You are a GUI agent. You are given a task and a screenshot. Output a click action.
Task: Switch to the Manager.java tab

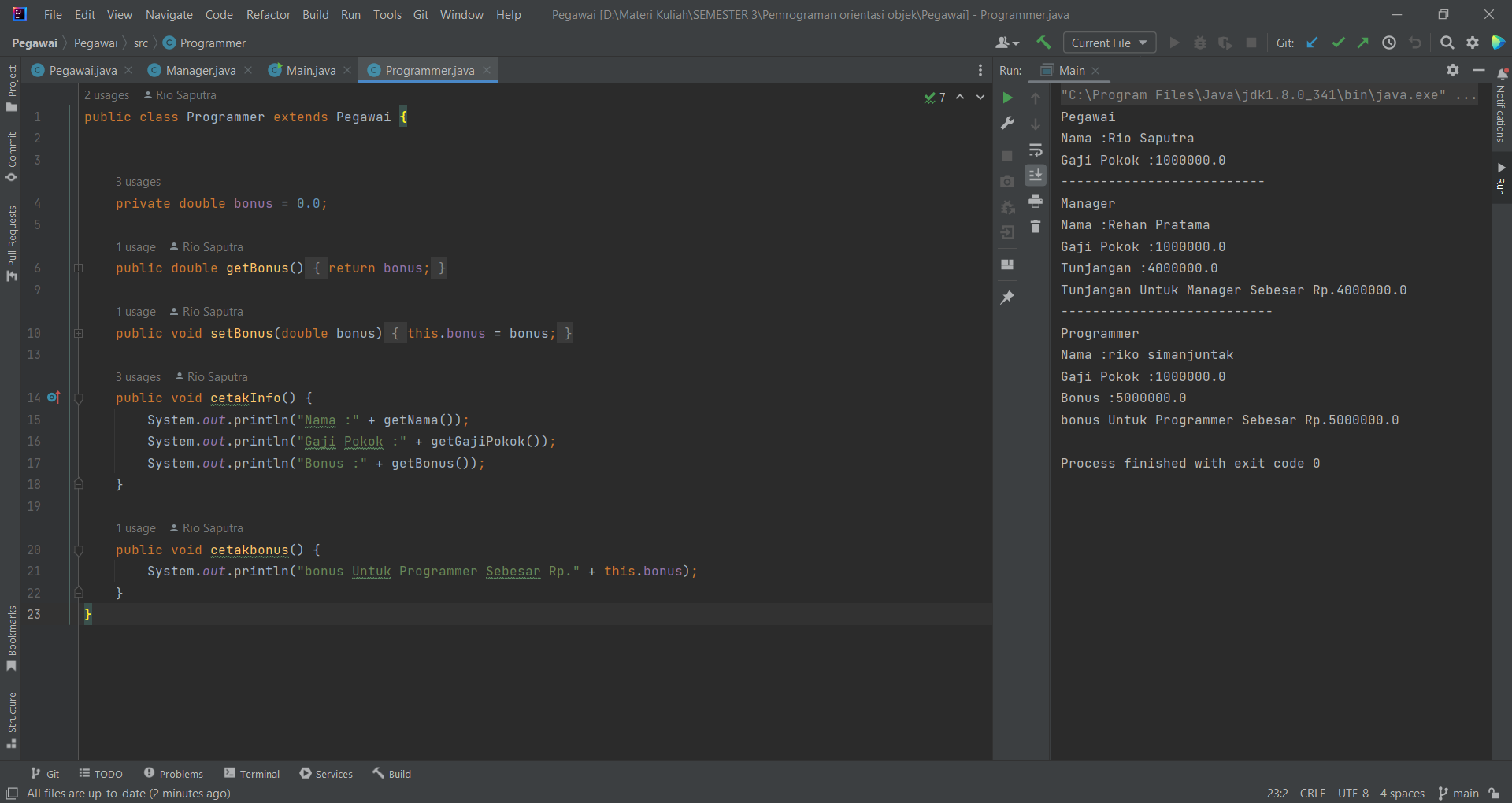(200, 70)
